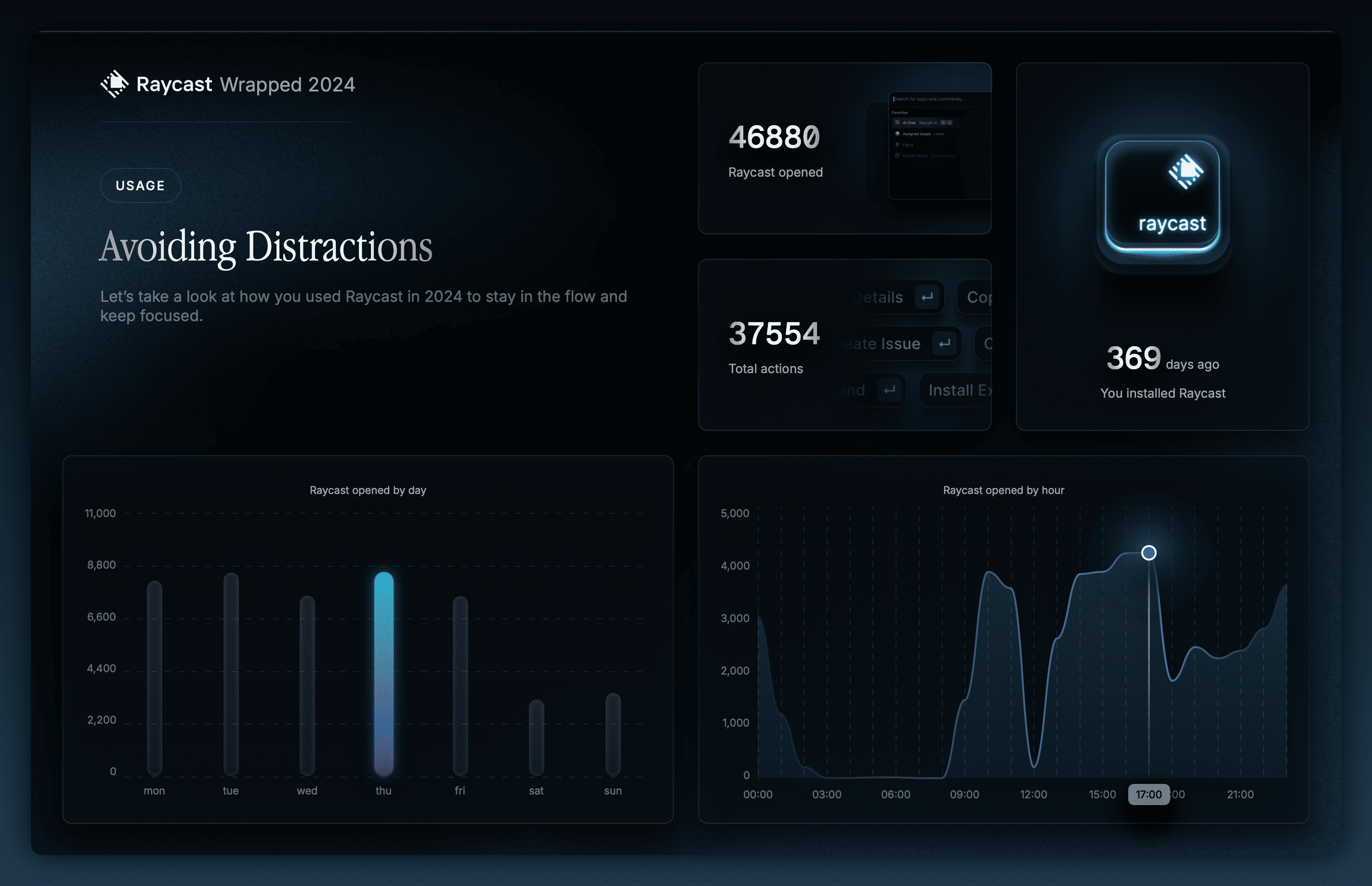Click the Avoiding Distractions heading
Screen dimensions: 1372x886
tap(266, 246)
